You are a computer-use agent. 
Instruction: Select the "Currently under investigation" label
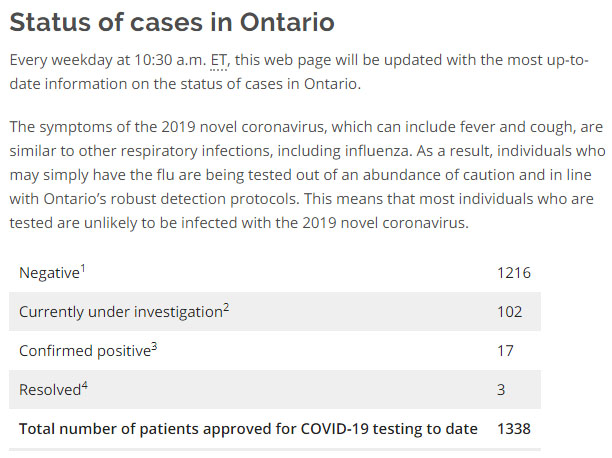click(120, 312)
